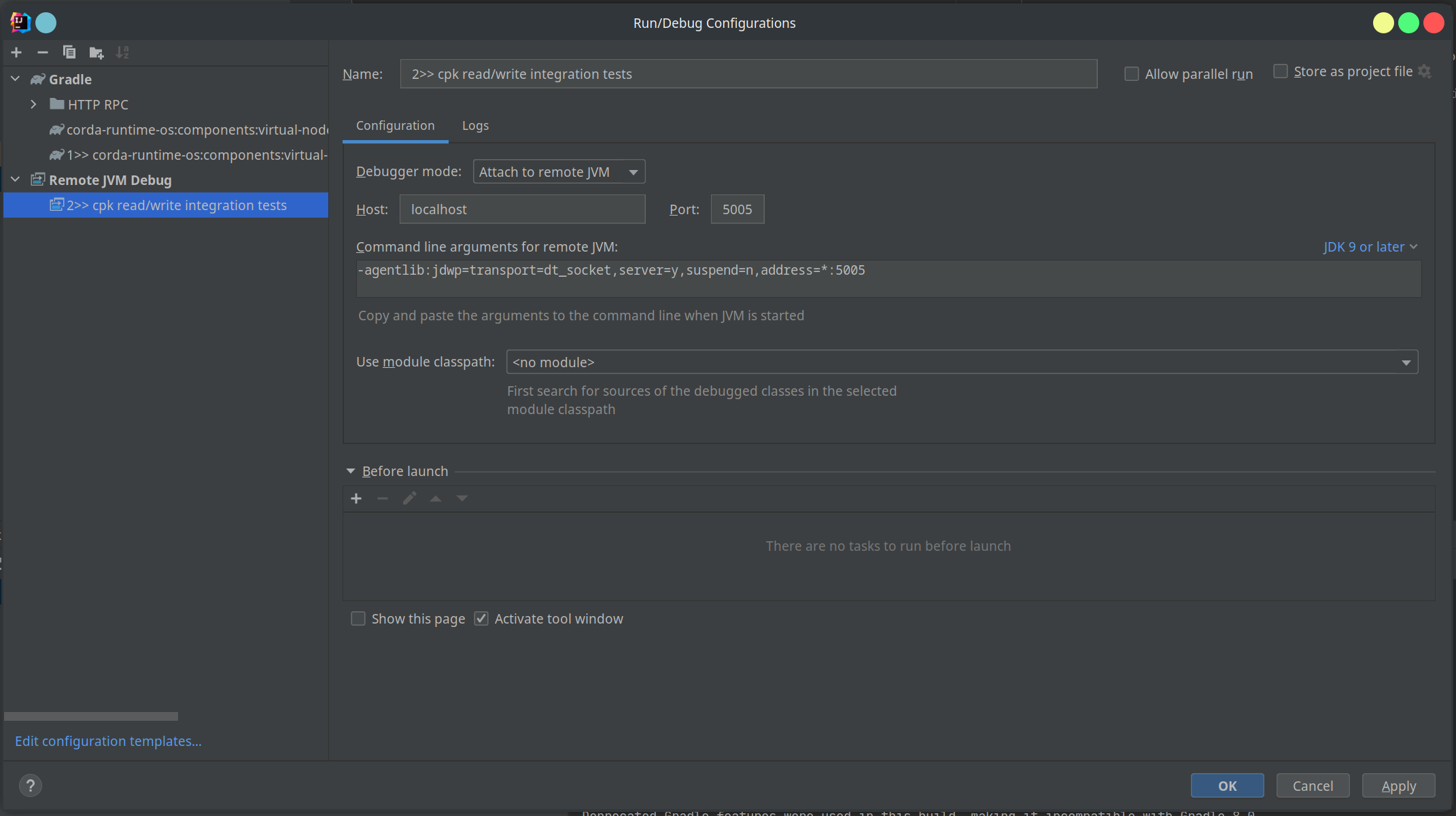Image resolution: width=1456 pixels, height=816 pixels.
Task: Edit Before launch task pencil icon
Action: click(x=409, y=498)
